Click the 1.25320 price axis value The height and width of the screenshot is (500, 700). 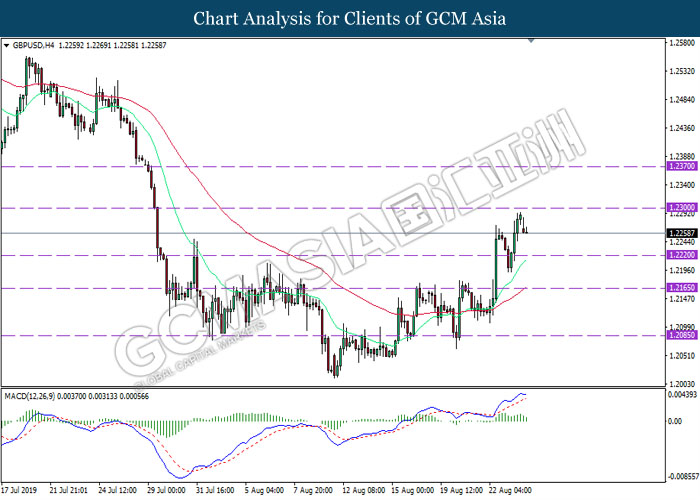point(683,71)
